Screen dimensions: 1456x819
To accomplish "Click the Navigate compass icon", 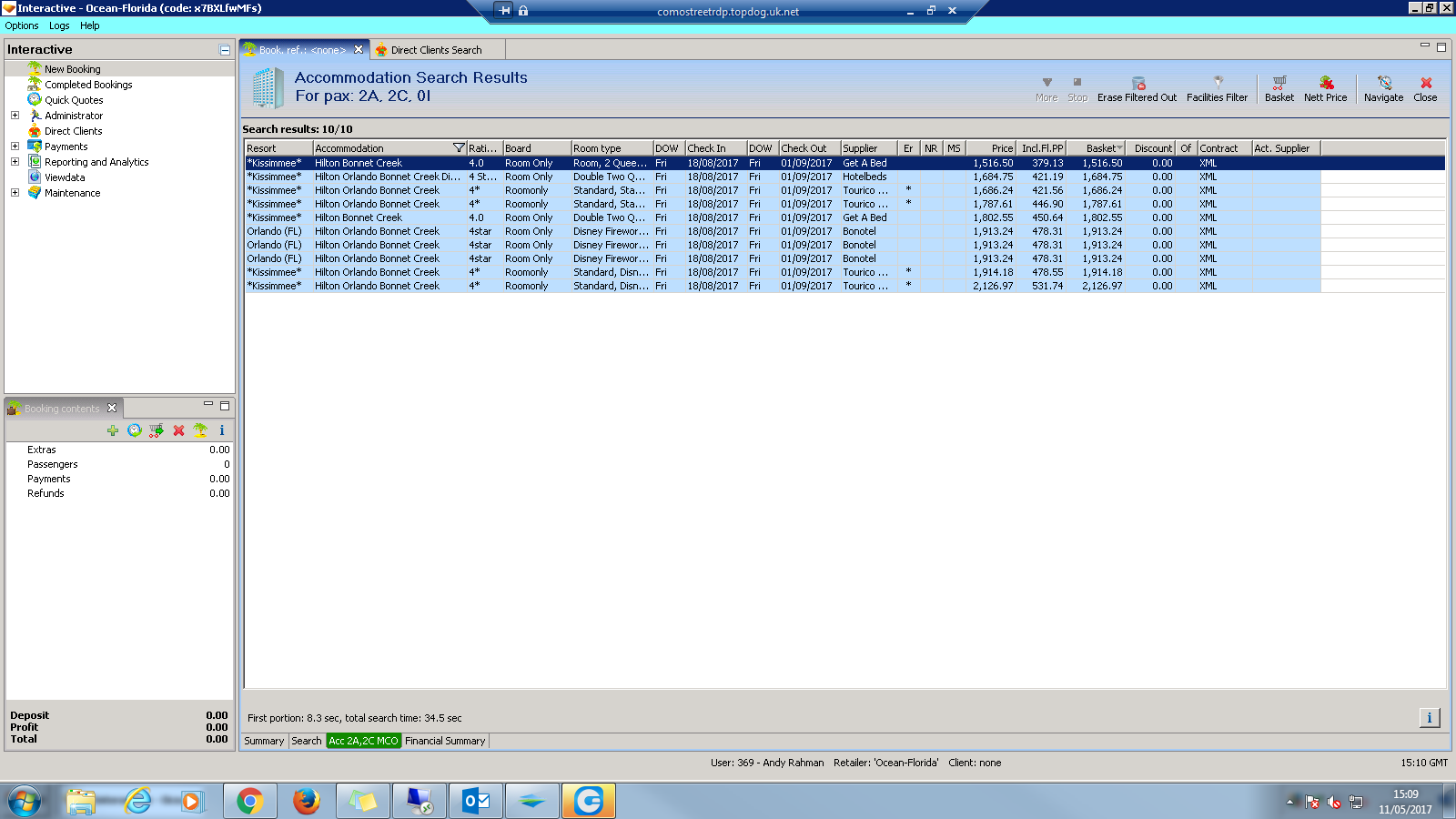I will coord(1383,89).
